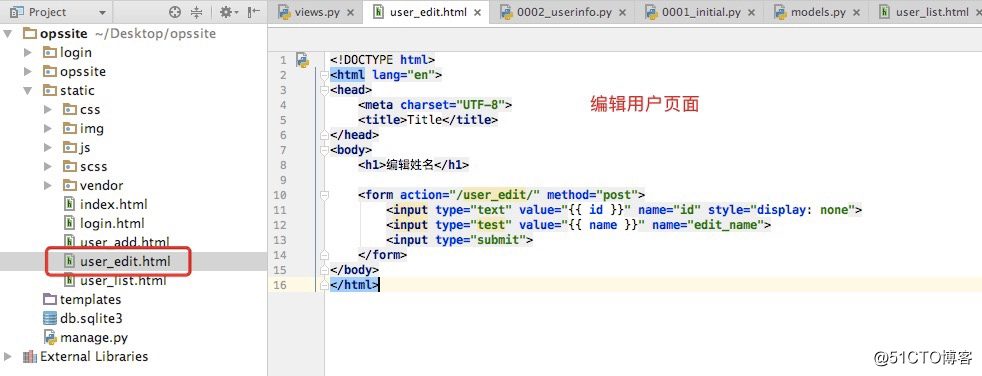This screenshot has width=982, height=376.
Task: Click the js folder icon
Action: 70,147
